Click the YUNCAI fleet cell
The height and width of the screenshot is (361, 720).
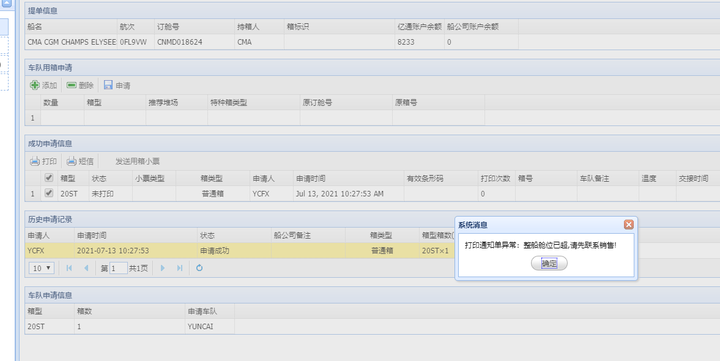point(210,327)
